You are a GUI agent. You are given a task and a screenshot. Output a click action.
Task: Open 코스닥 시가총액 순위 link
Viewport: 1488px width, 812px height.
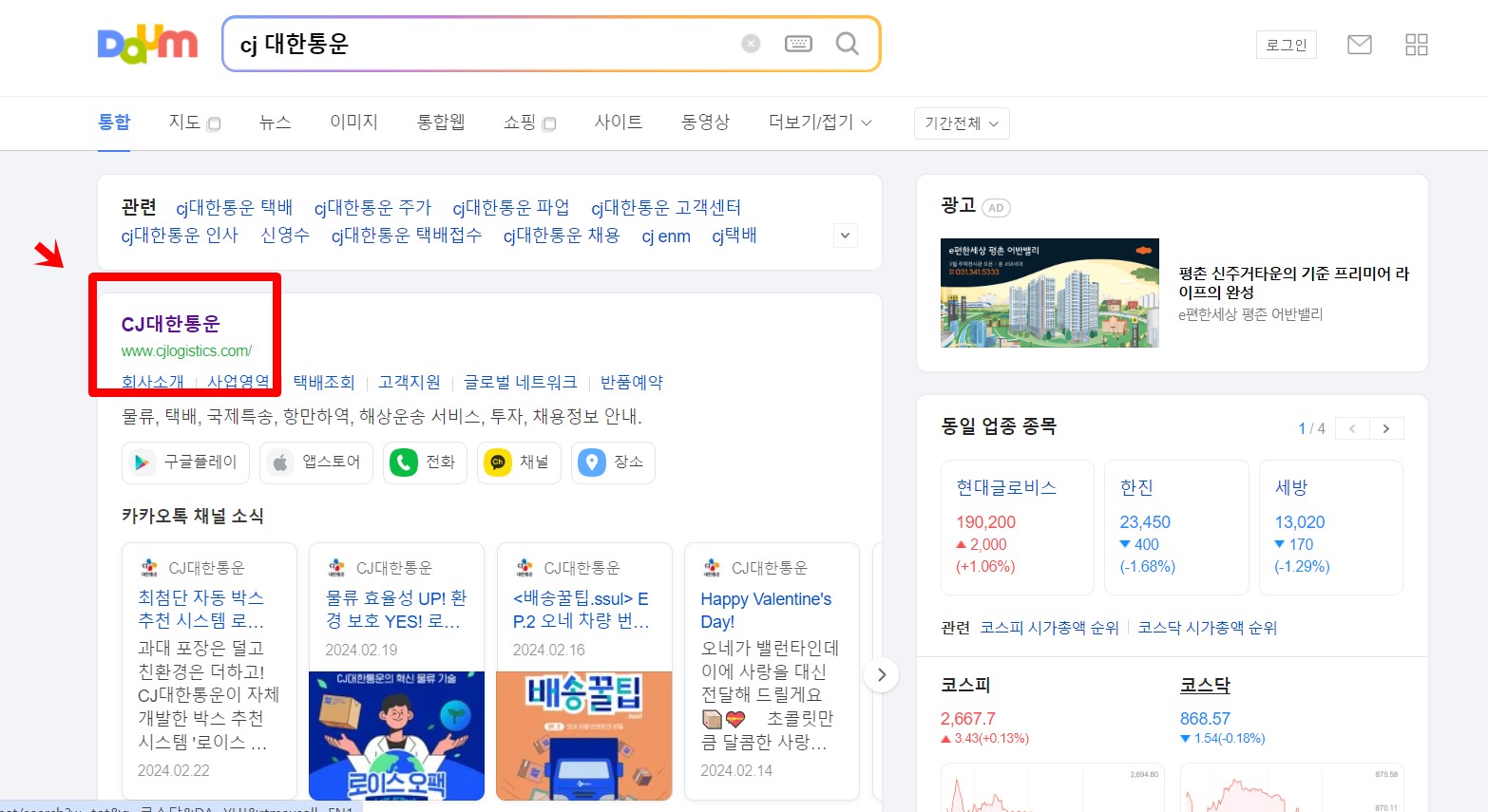point(1208,628)
